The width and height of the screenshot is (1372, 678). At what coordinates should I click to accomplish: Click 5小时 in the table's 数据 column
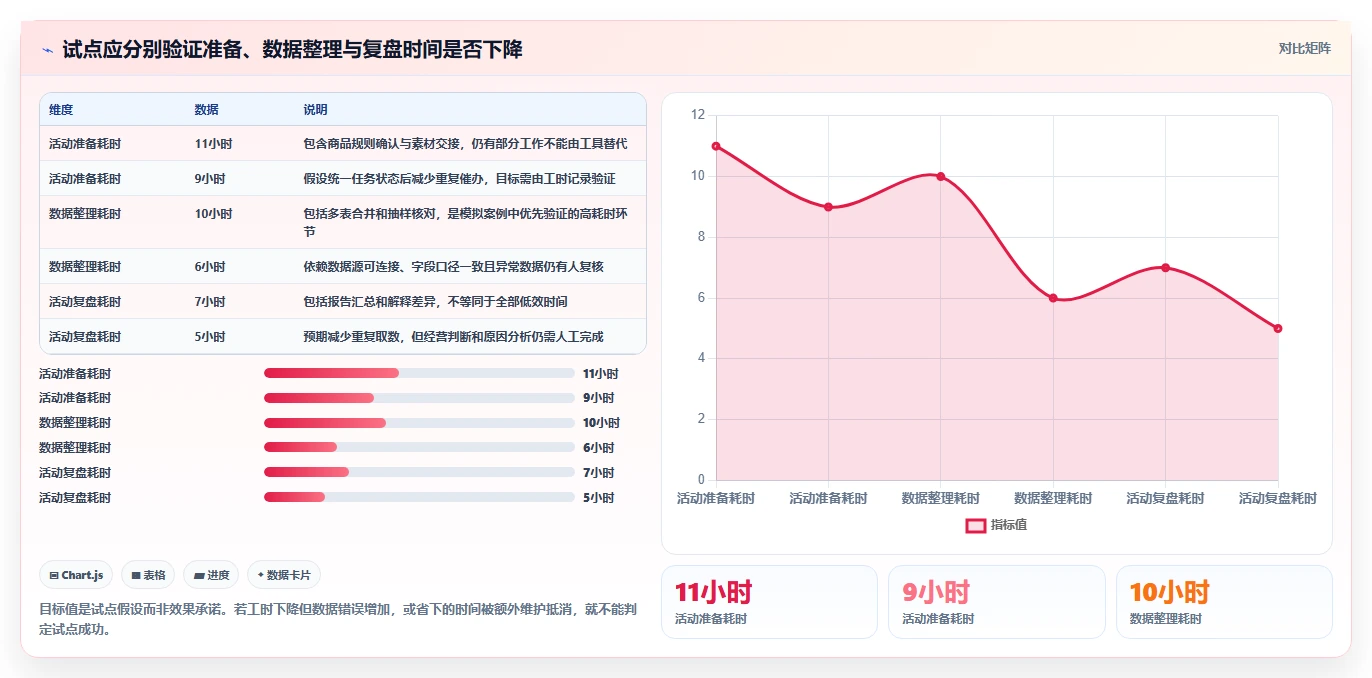(210, 337)
